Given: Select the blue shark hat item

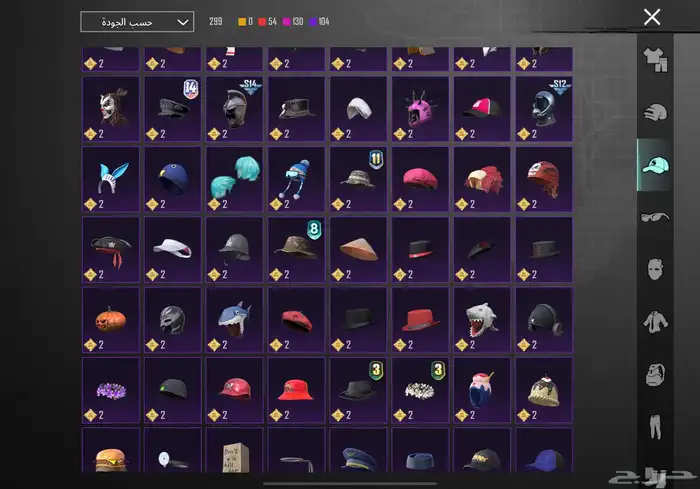Looking at the screenshot, I should [x=234, y=319].
